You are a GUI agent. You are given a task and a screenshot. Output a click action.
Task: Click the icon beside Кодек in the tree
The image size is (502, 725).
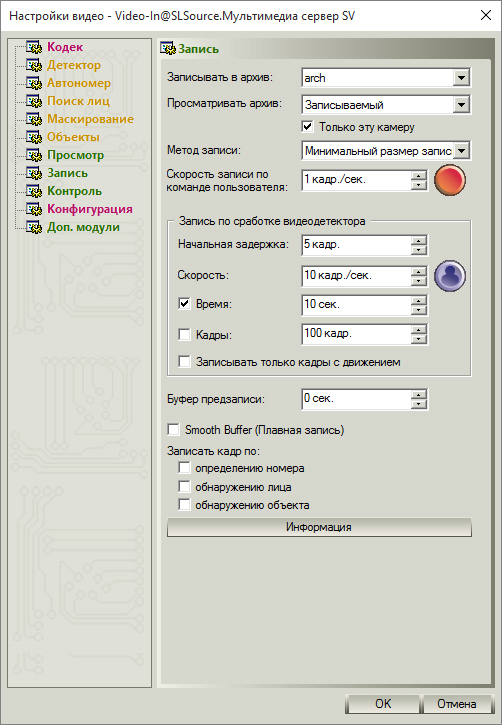[x=34, y=47]
